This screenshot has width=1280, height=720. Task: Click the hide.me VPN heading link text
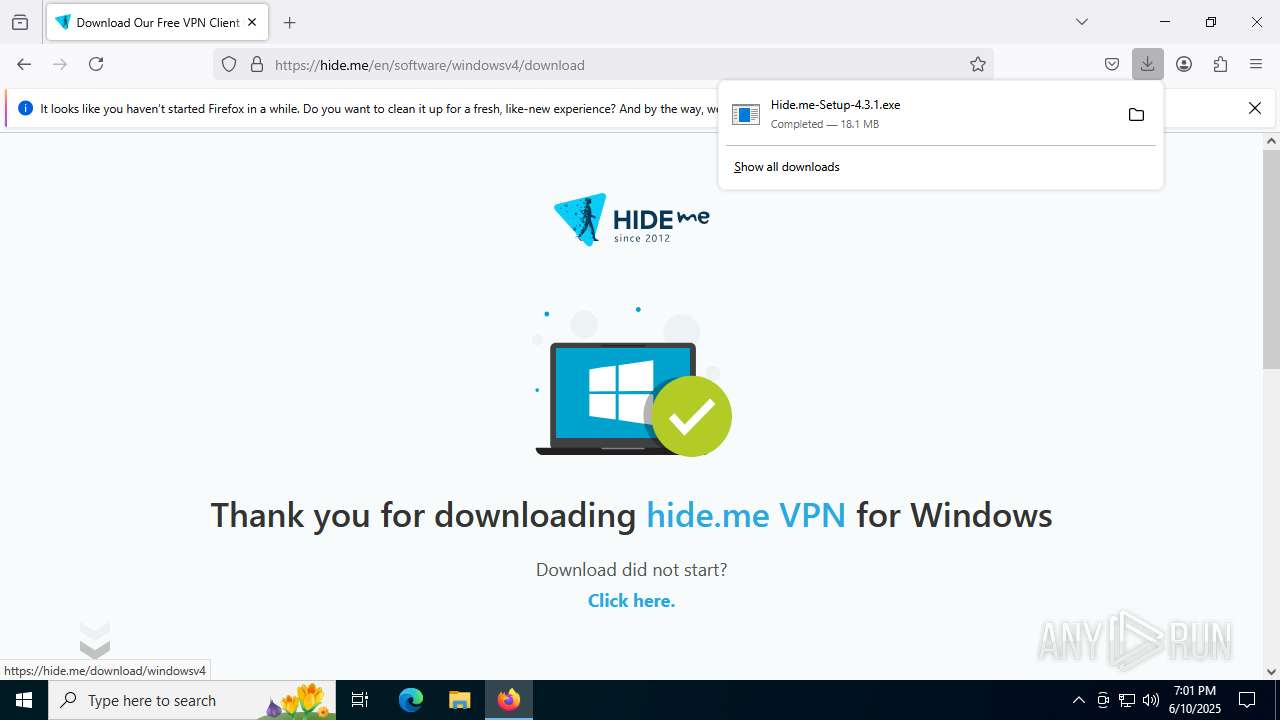(x=746, y=515)
